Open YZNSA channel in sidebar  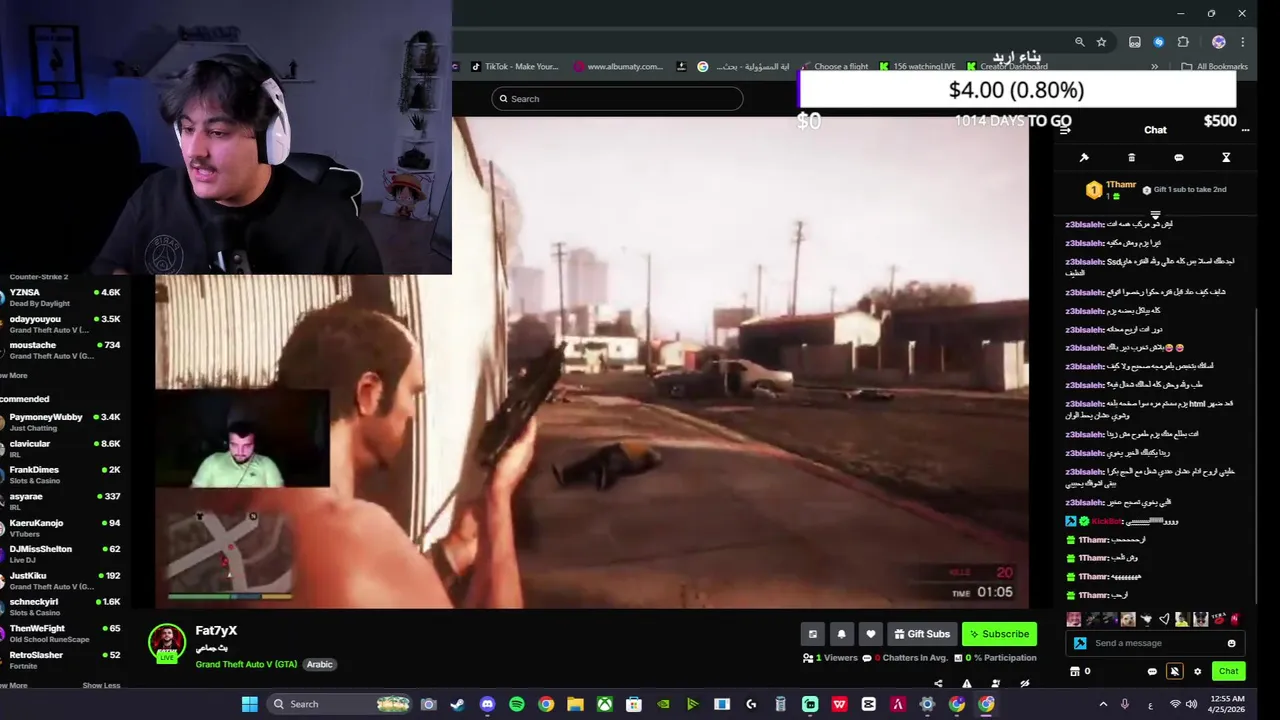click(60, 297)
